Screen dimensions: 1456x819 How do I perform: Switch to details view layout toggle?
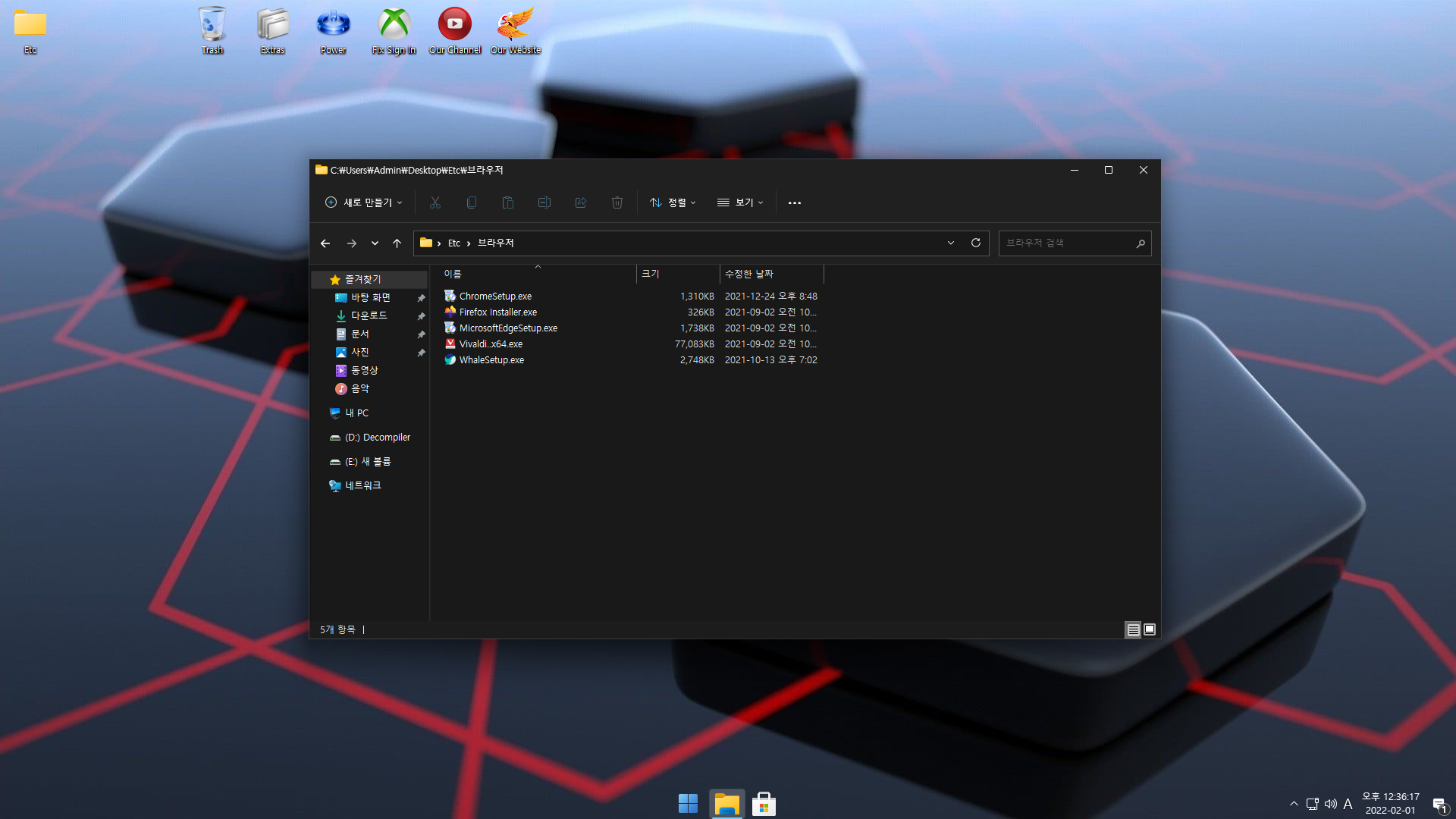tap(1133, 629)
